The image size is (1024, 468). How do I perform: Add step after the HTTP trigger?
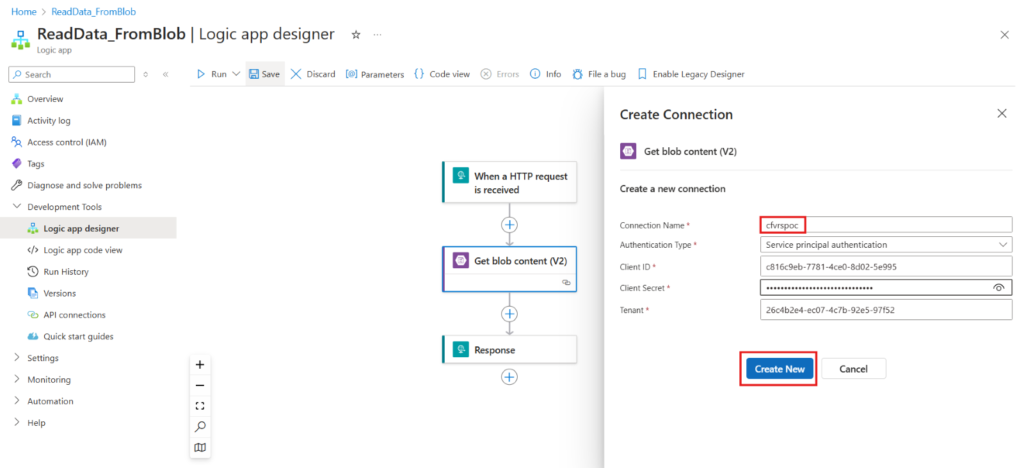509,225
